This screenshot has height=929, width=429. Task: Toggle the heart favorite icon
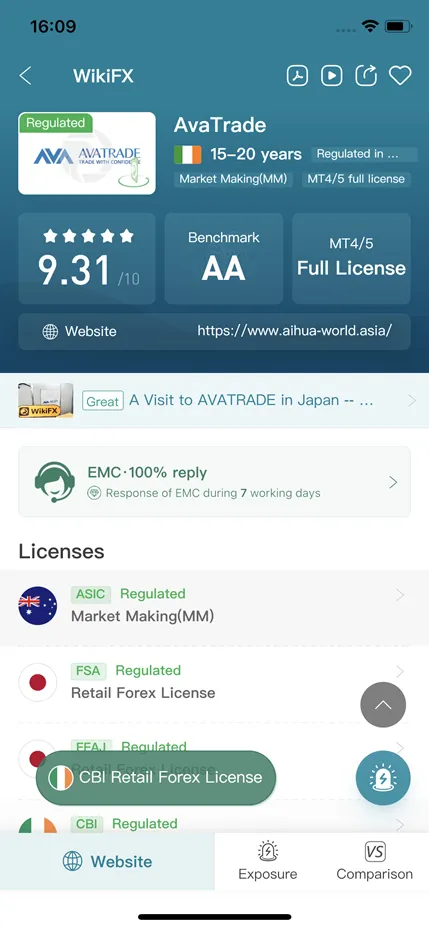tap(400, 75)
